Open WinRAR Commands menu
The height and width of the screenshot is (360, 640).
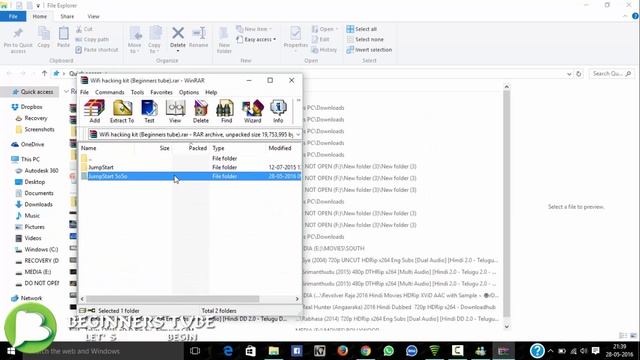coord(109,92)
